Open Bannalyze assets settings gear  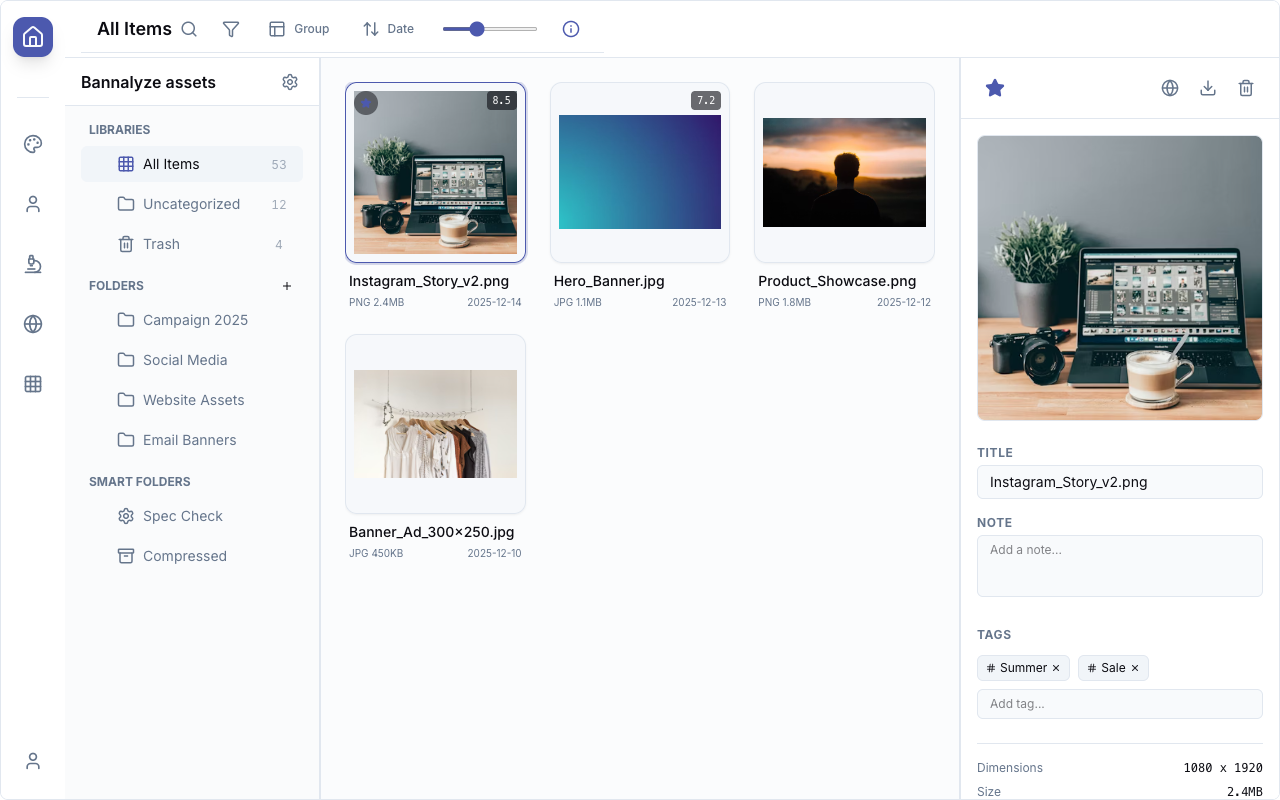(x=290, y=82)
